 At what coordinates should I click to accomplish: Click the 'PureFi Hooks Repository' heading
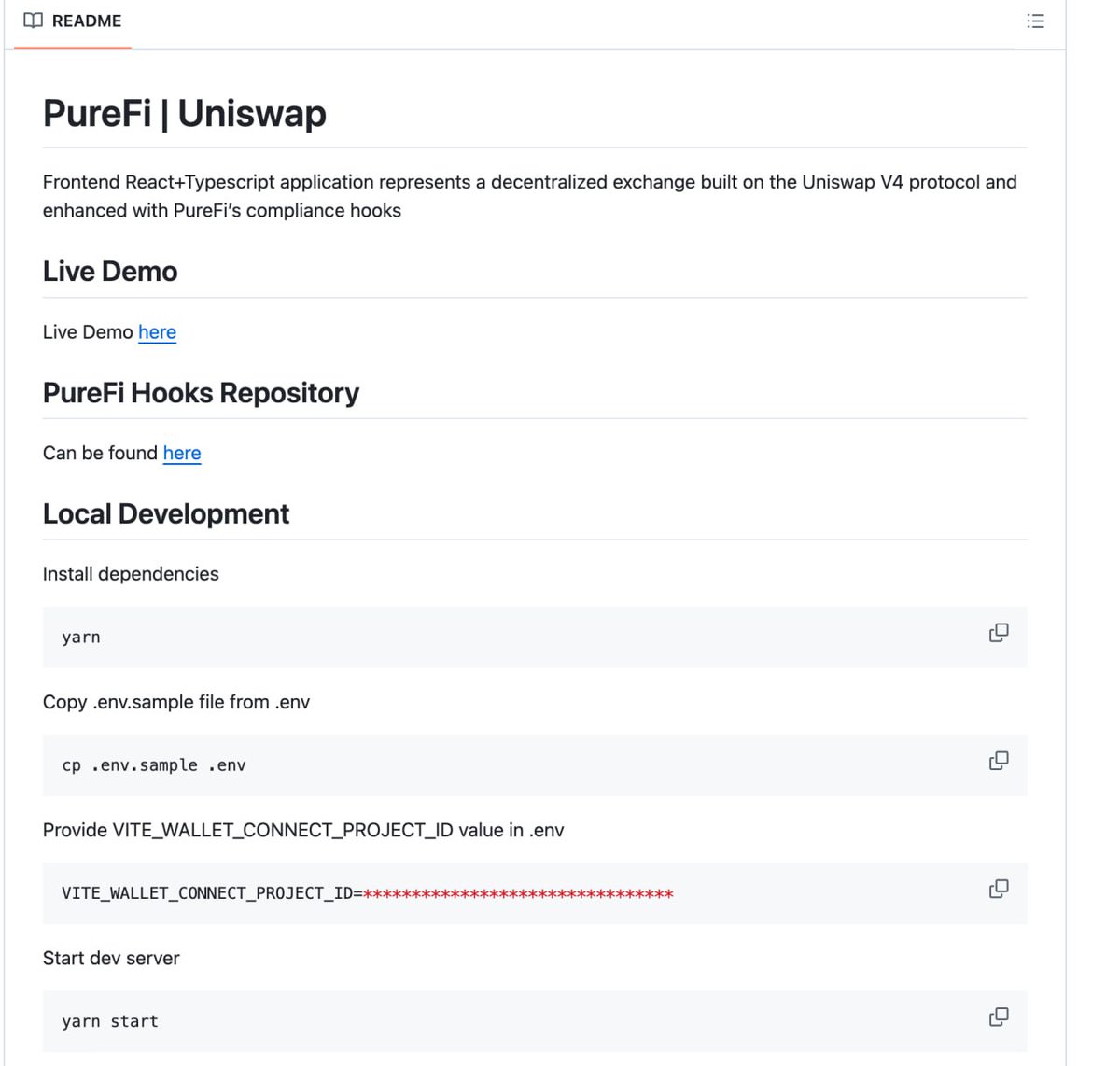pyautogui.click(x=201, y=393)
